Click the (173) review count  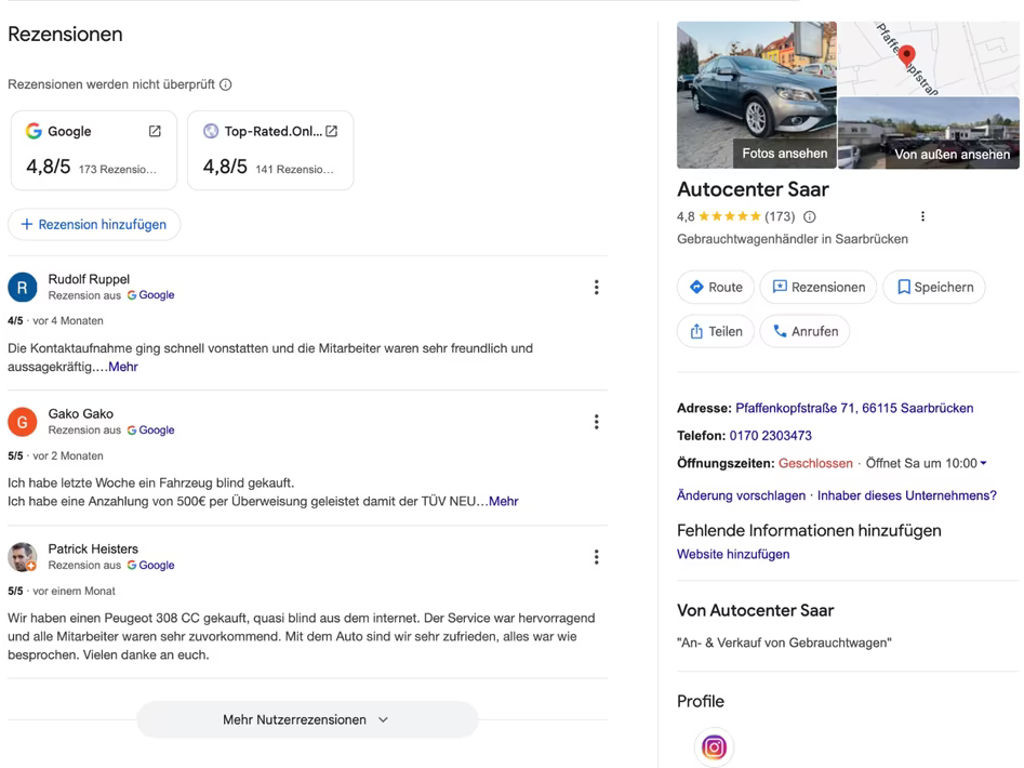coord(780,217)
